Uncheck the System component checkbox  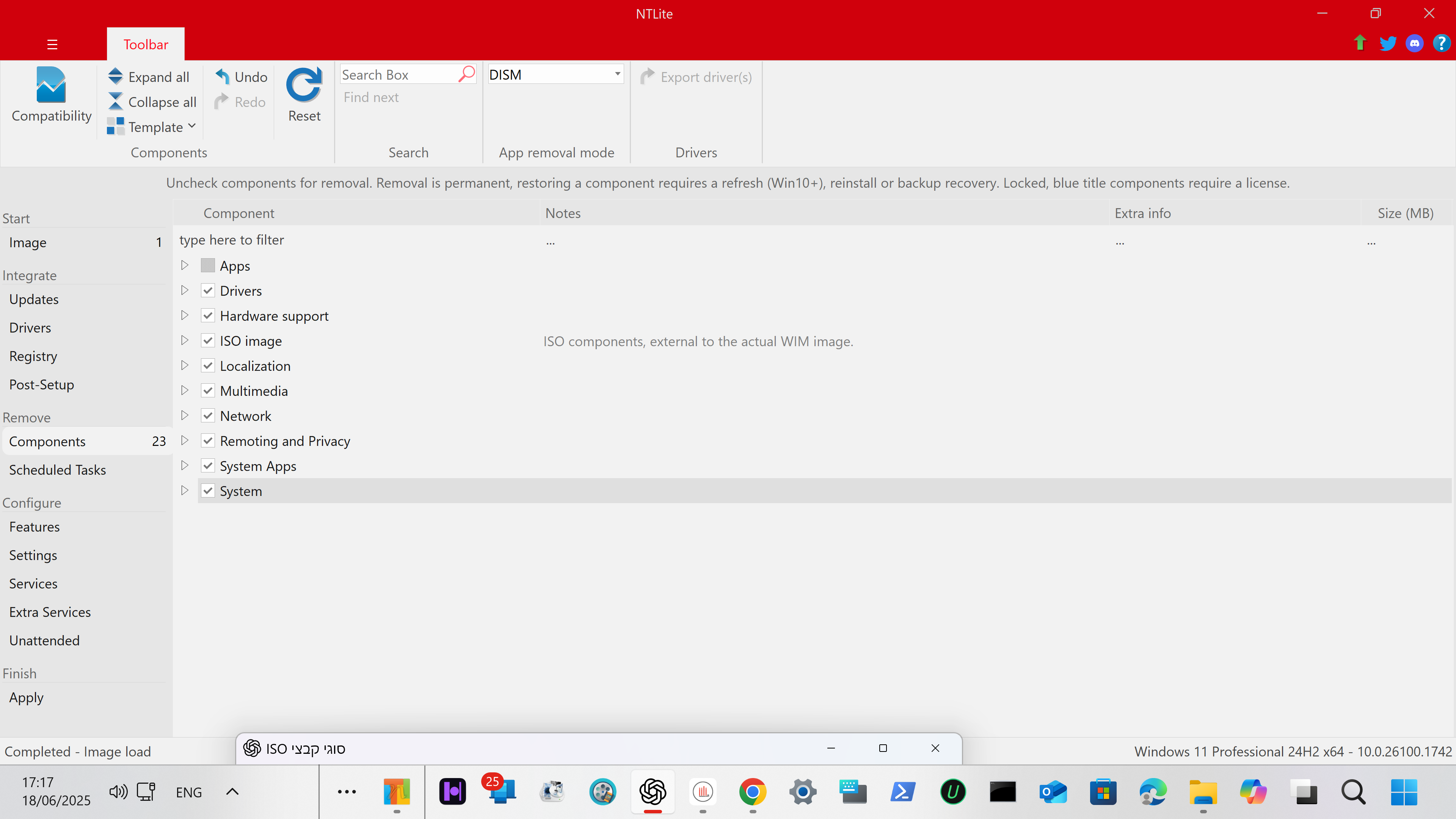tap(208, 491)
